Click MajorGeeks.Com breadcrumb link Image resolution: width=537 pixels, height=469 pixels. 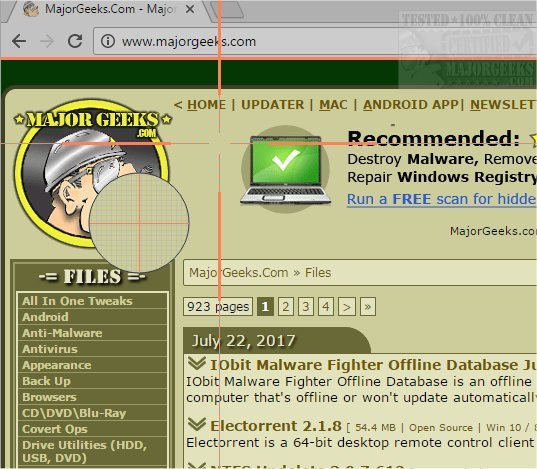pyautogui.click(x=239, y=273)
